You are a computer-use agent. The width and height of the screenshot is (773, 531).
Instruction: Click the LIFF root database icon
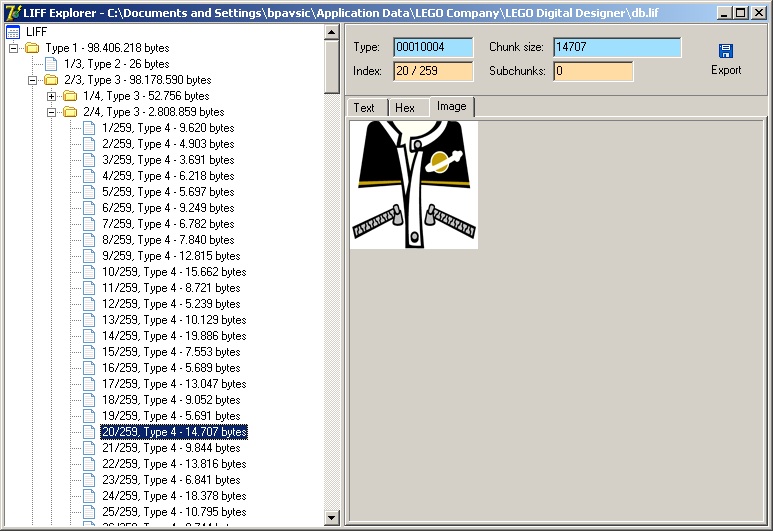click(13, 32)
